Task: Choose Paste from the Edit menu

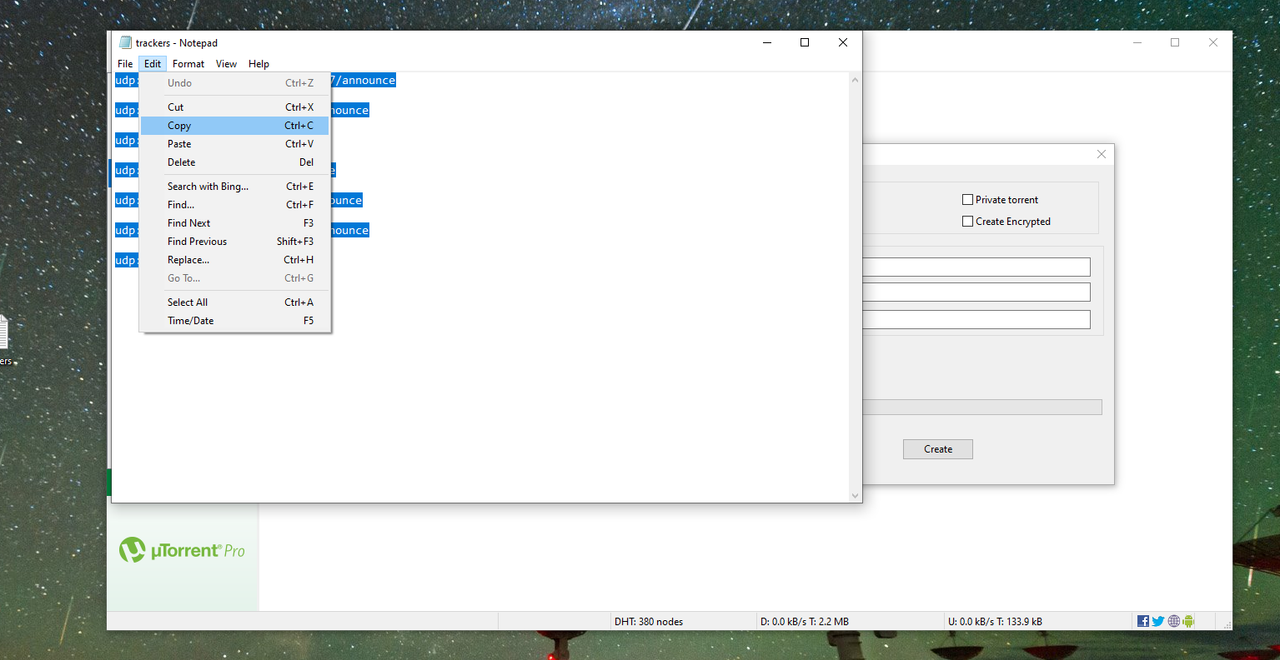Action: (x=235, y=144)
